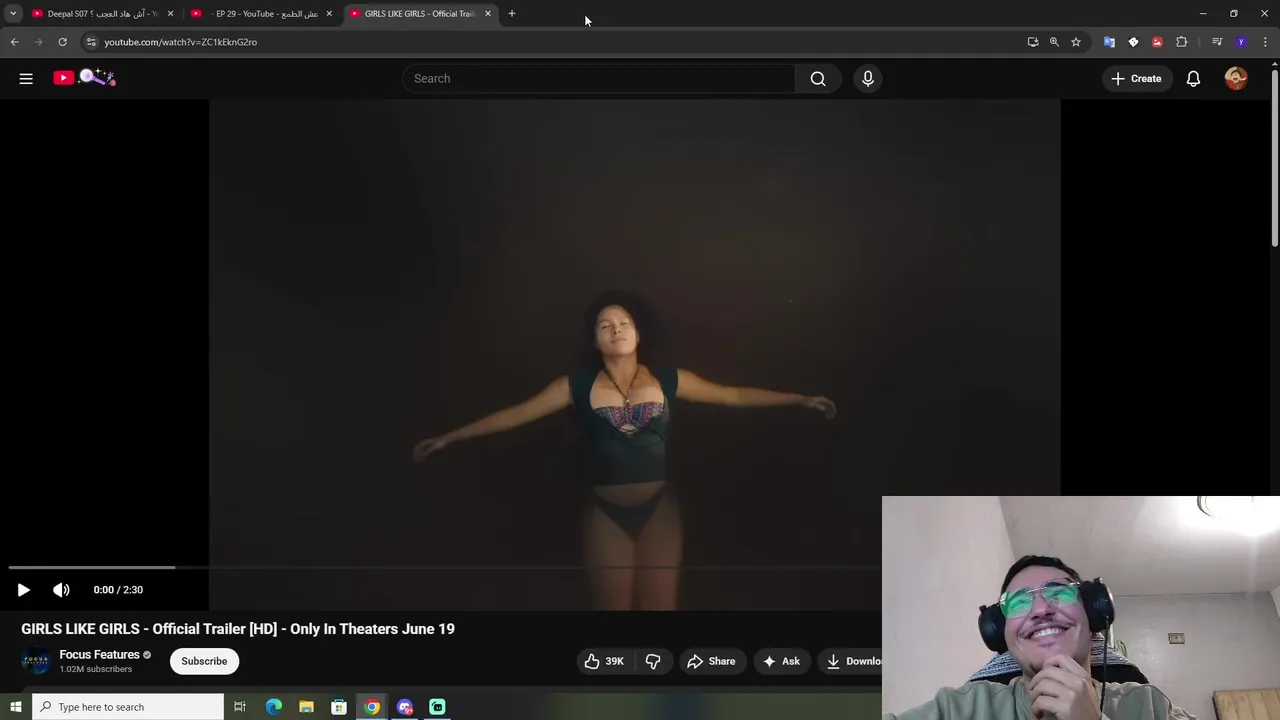Image resolution: width=1280 pixels, height=720 pixels.
Task: Dislike the trailer video
Action: tap(653, 661)
